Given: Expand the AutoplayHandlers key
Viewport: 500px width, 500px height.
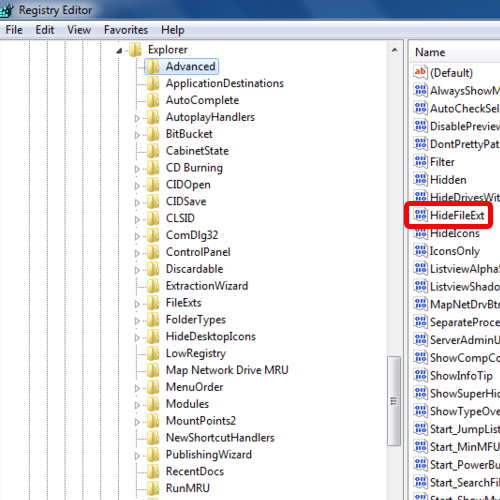Looking at the screenshot, I should [137, 118].
